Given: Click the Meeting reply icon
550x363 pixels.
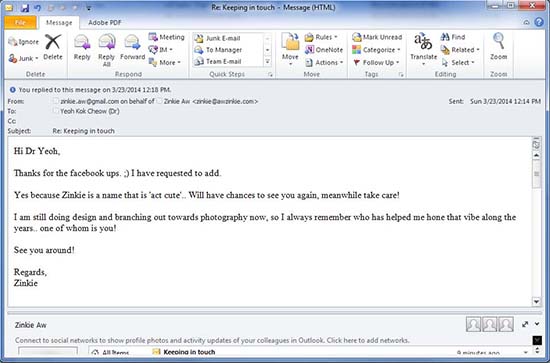Looking at the screenshot, I should [x=166, y=37].
